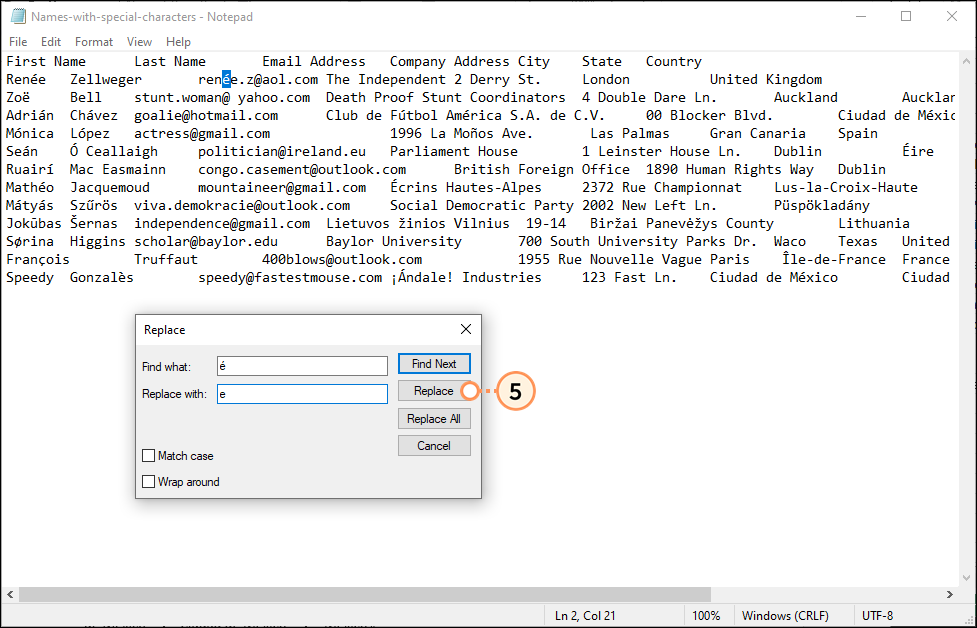Click the Replace button
The height and width of the screenshot is (628, 977).
(x=434, y=391)
